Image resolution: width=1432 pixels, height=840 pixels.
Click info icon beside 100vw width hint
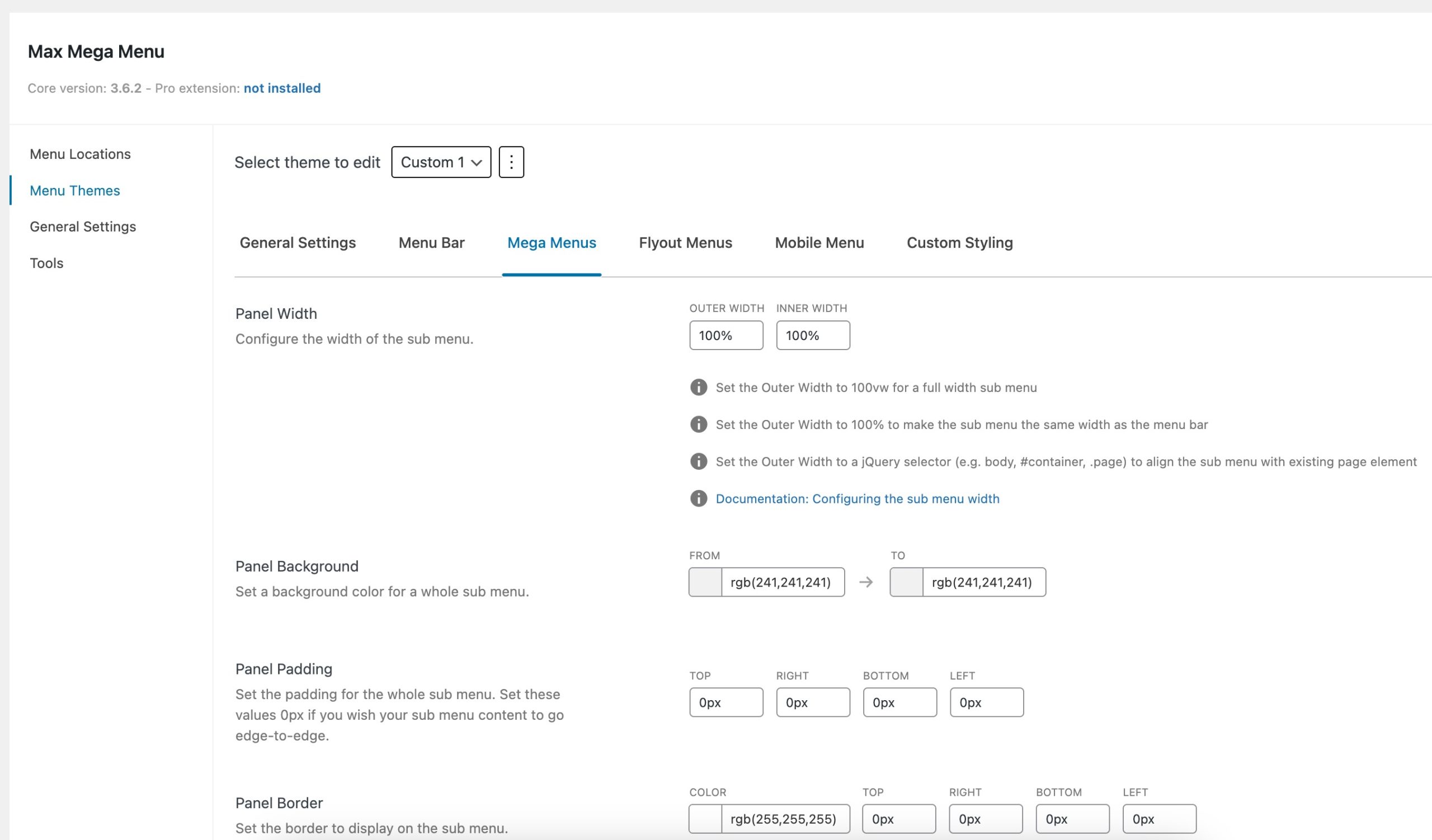[699, 388]
